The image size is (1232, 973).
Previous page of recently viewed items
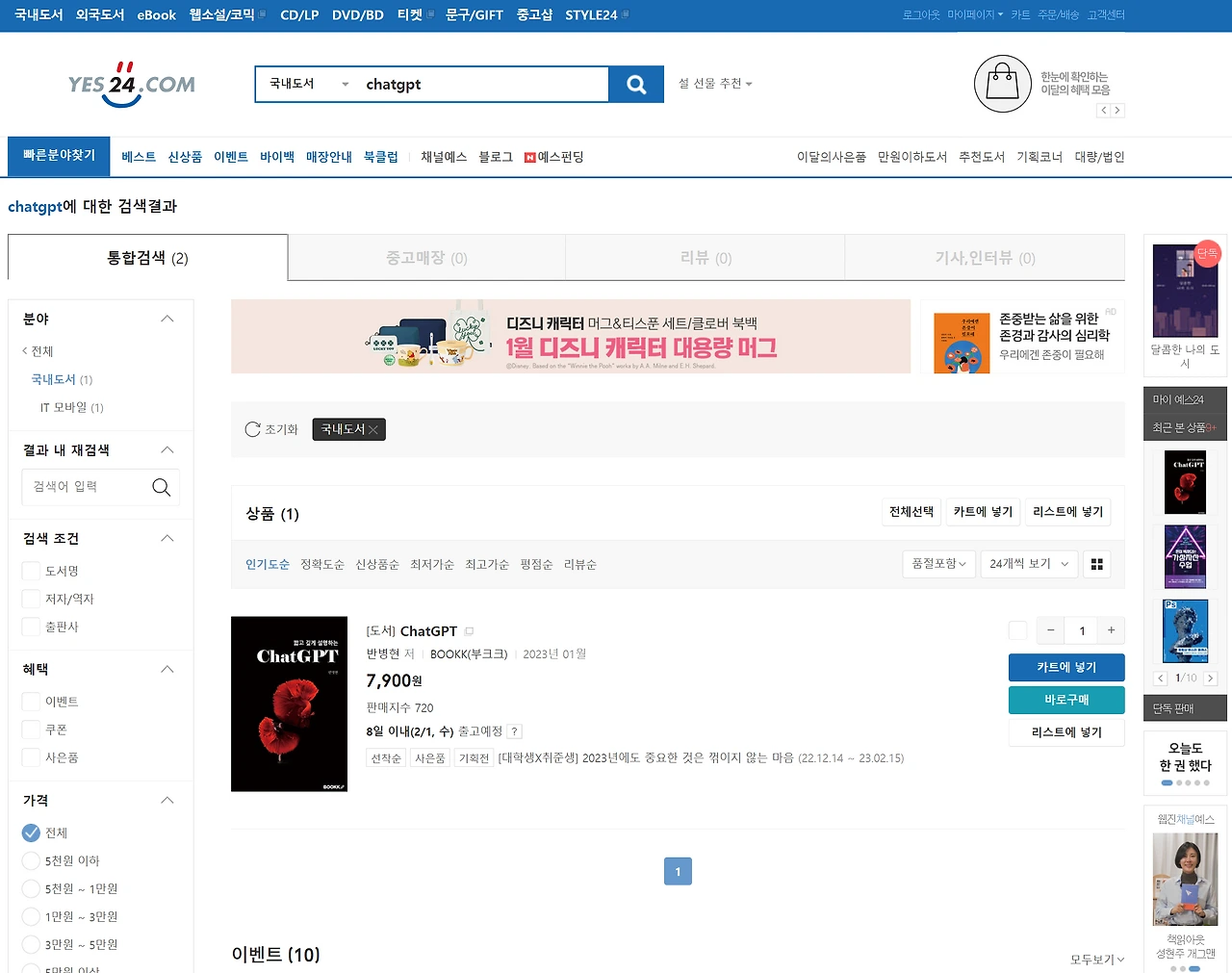point(1161,679)
